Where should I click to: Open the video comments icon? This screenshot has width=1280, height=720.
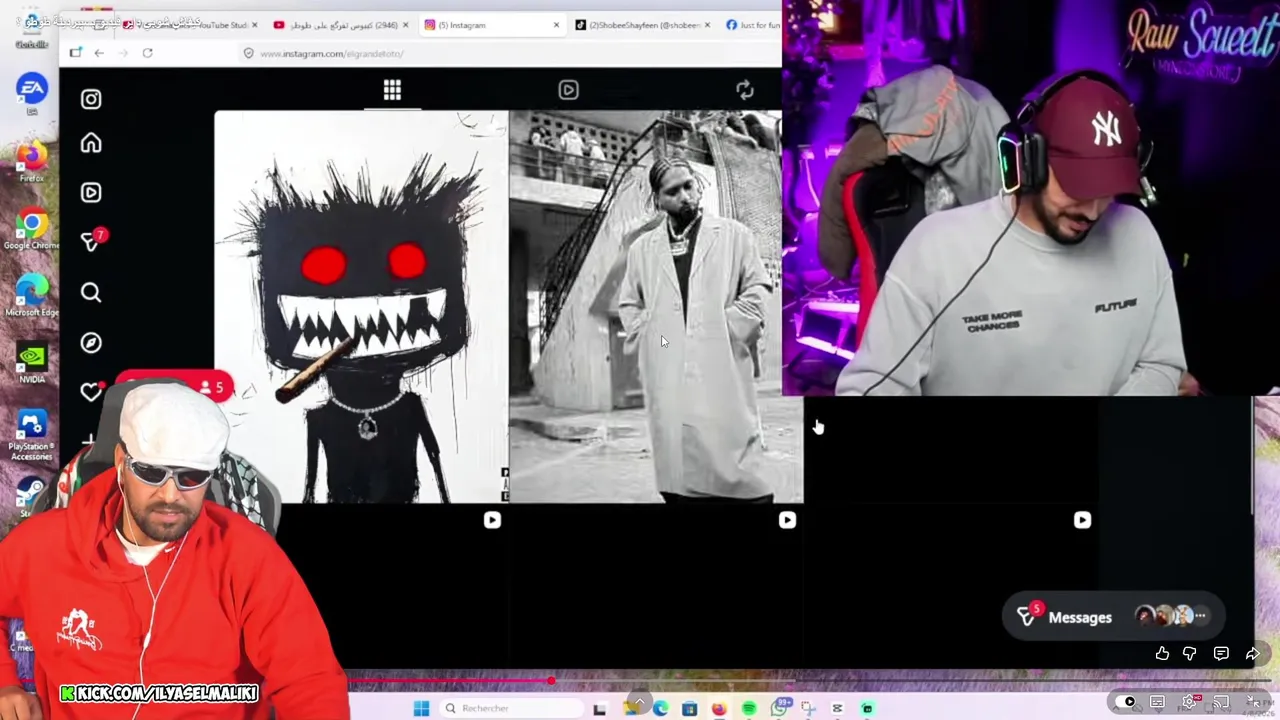[1221, 653]
